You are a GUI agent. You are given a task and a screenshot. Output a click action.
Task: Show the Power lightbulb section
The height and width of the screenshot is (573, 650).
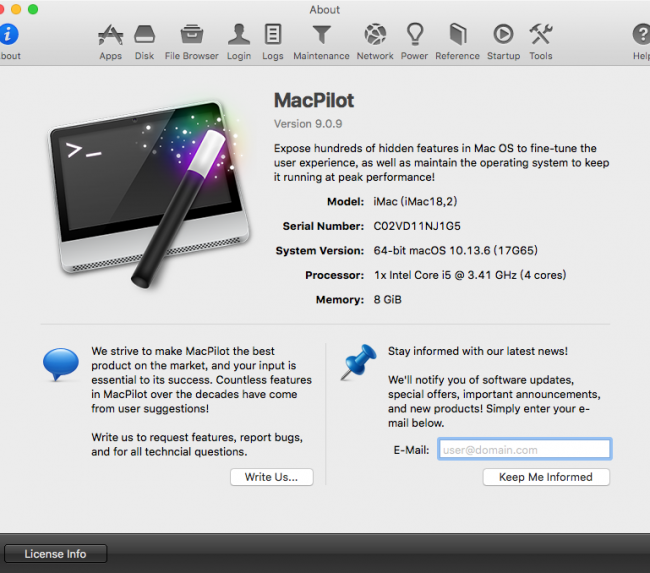pos(414,41)
